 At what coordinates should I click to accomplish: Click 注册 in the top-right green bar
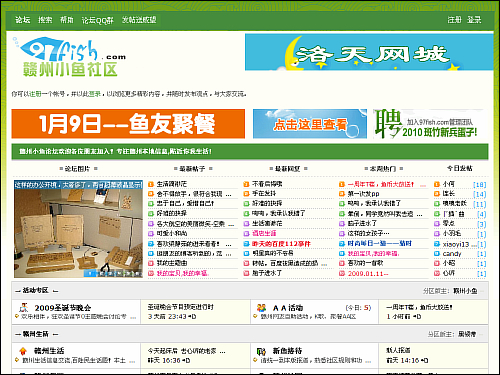(x=454, y=20)
